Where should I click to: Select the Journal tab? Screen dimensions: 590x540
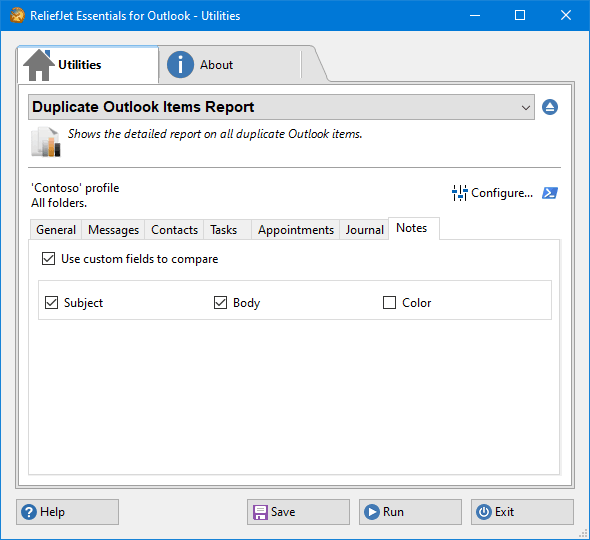(x=364, y=230)
